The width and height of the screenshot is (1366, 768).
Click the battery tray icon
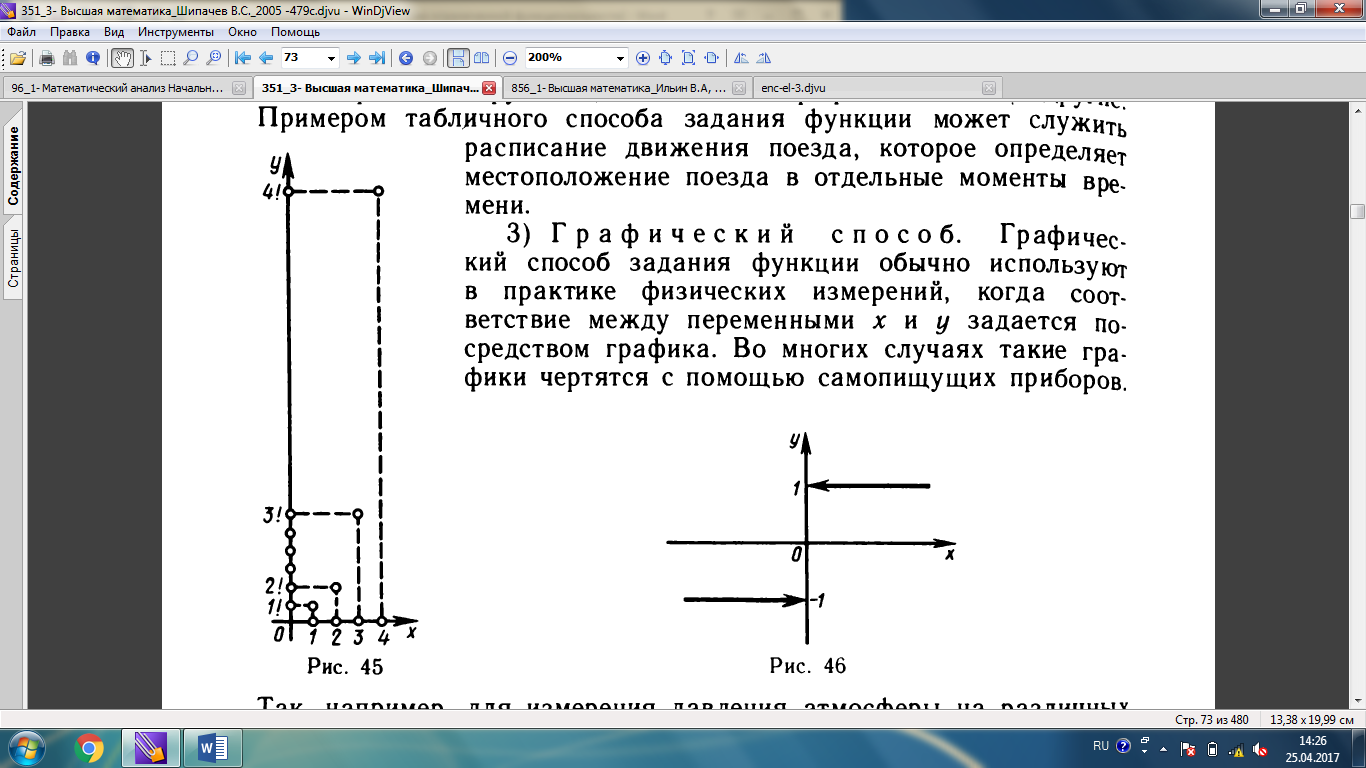(x=1212, y=748)
